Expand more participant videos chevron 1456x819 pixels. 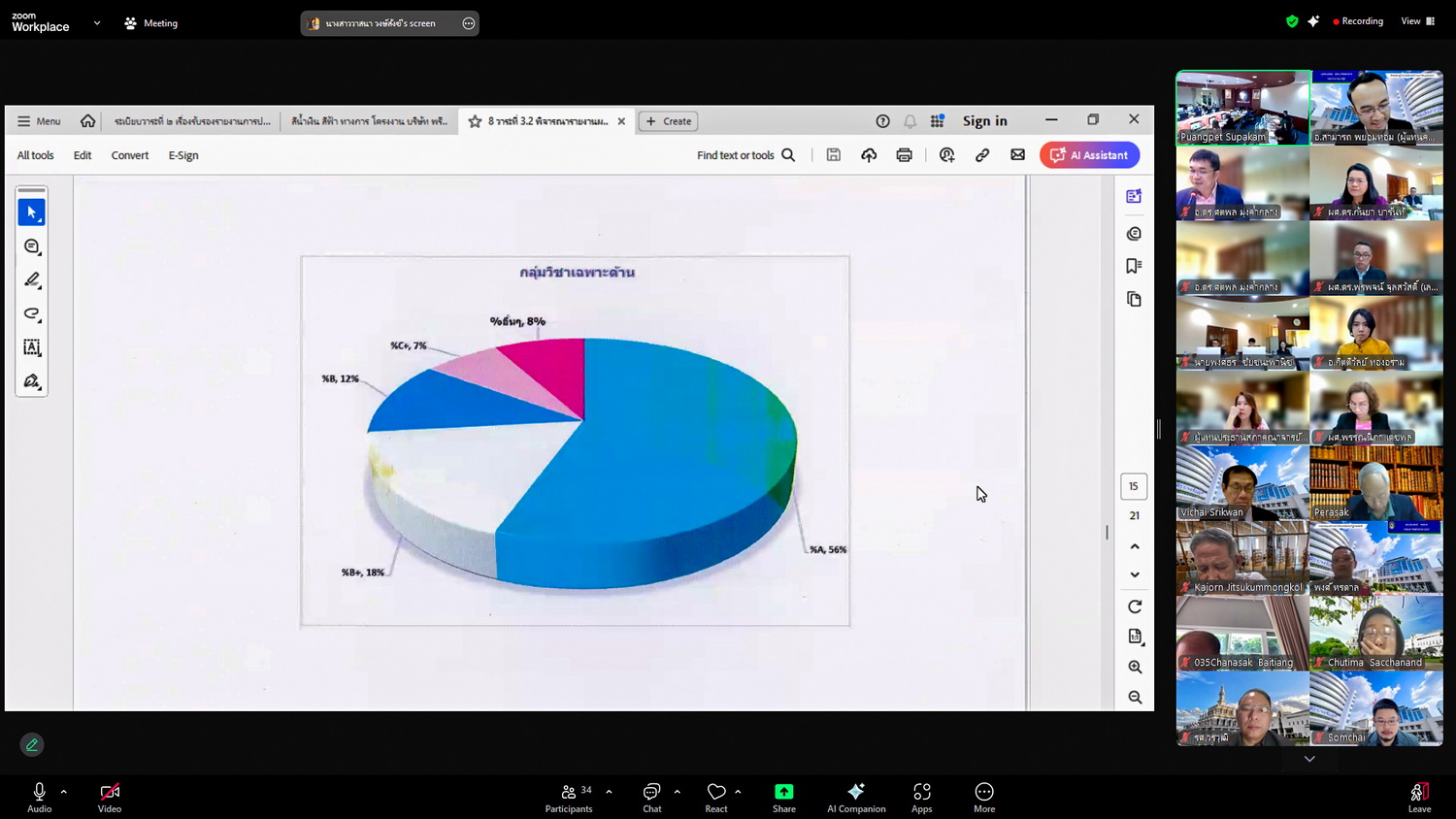click(1309, 759)
